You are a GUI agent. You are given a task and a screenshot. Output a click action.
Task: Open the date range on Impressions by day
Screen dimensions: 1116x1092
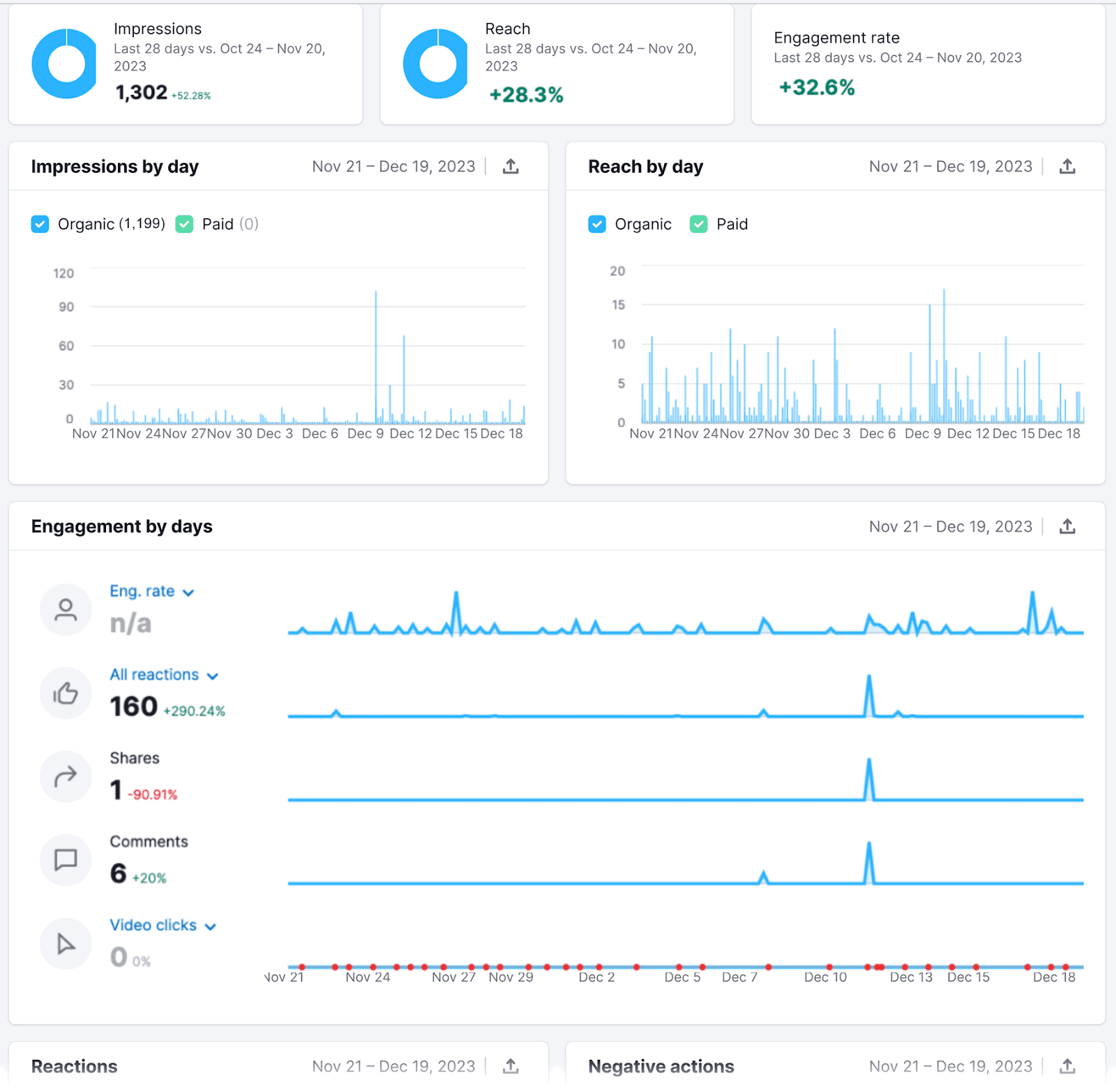393,166
